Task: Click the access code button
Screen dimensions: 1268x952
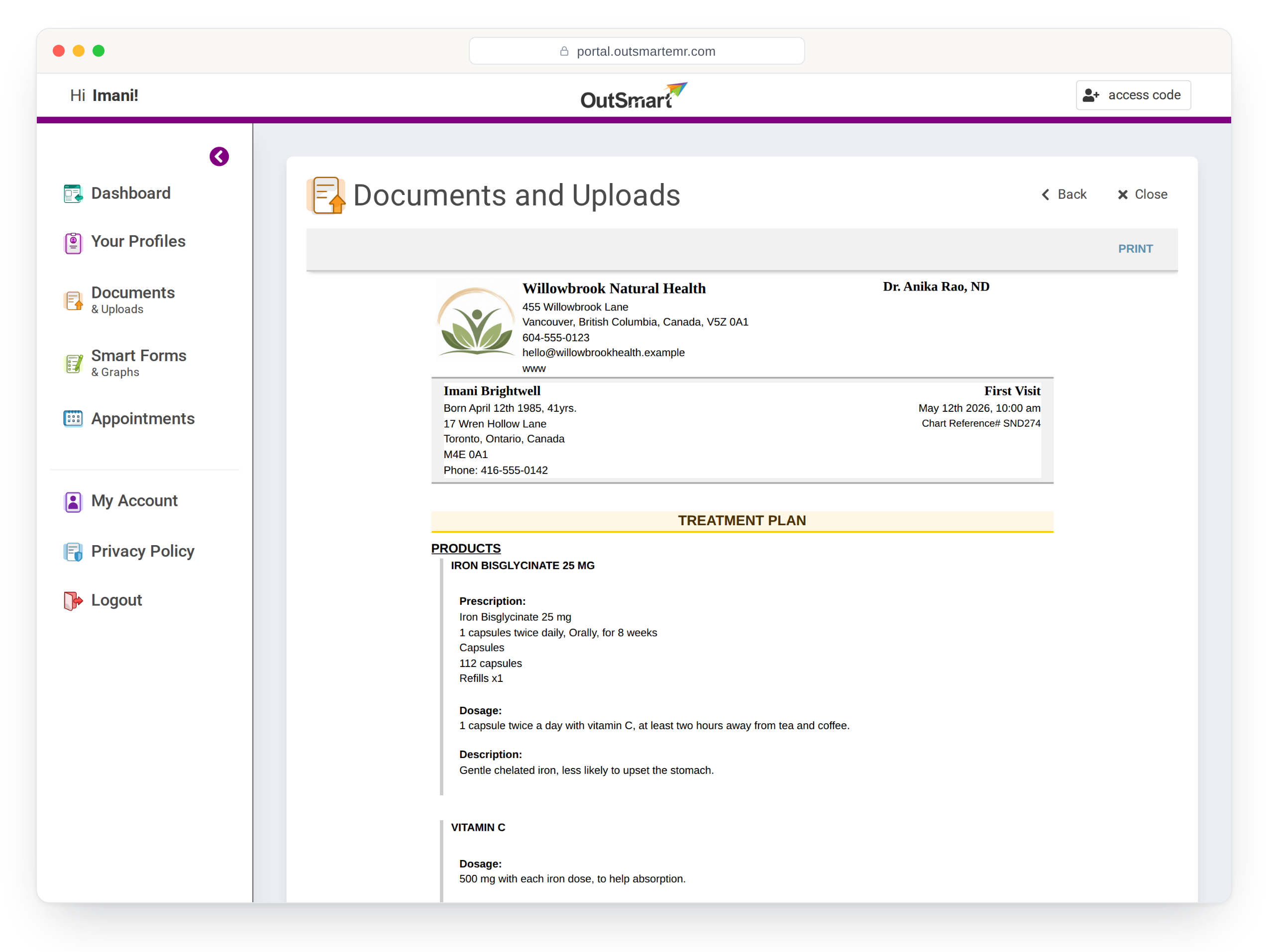Action: tap(1133, 95)
